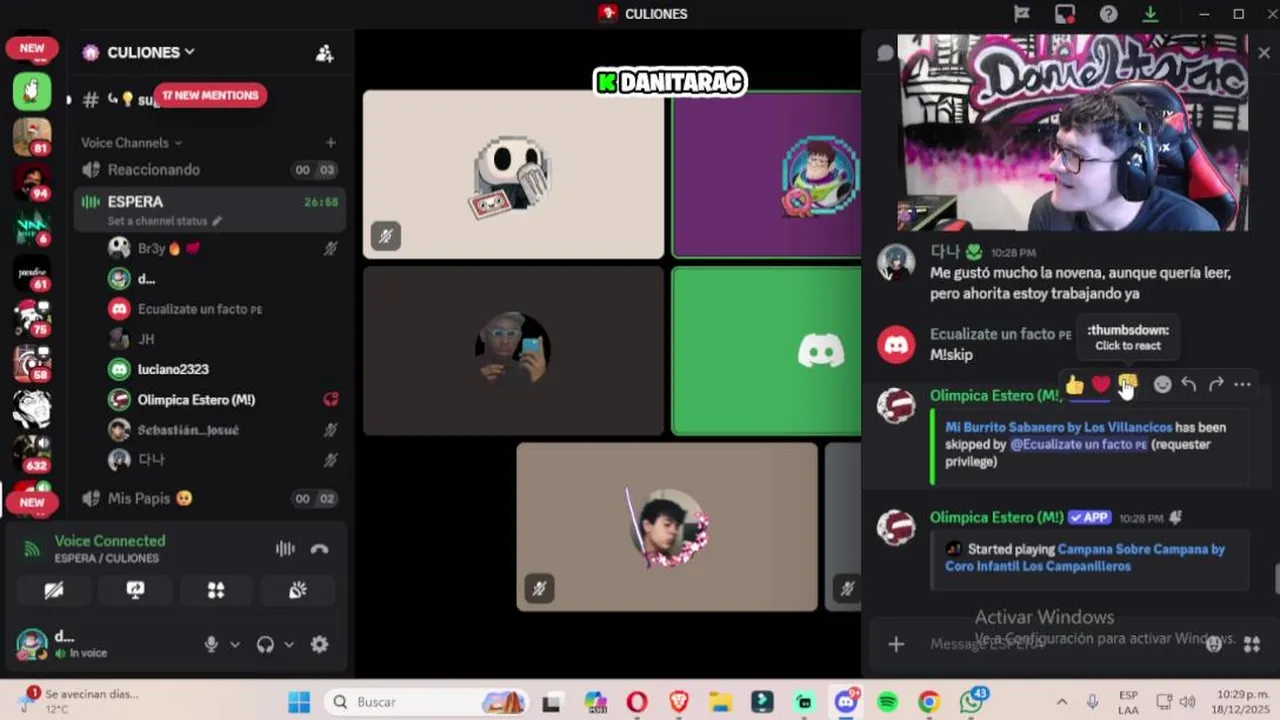Select participant Br3y in voice list
Screen dimensions: 1280x720
[x=225, y=248]
